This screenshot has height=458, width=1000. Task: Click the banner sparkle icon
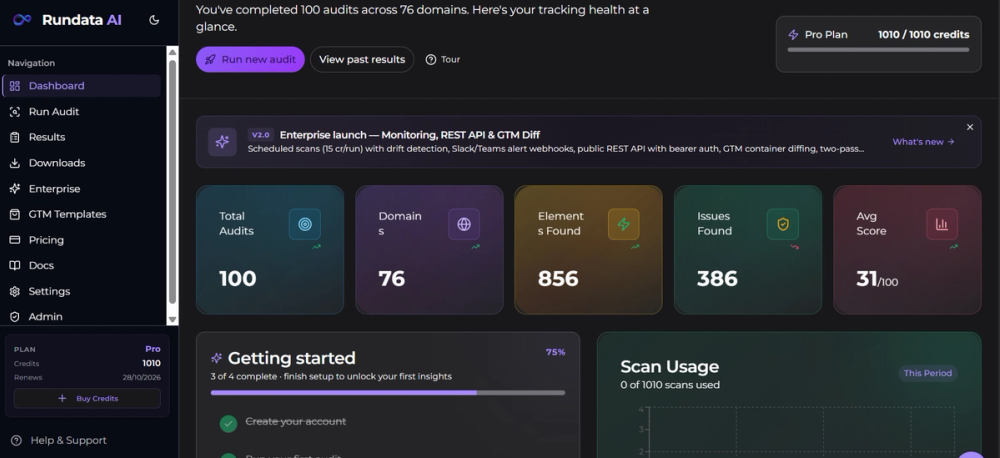[x=222, y=142]
